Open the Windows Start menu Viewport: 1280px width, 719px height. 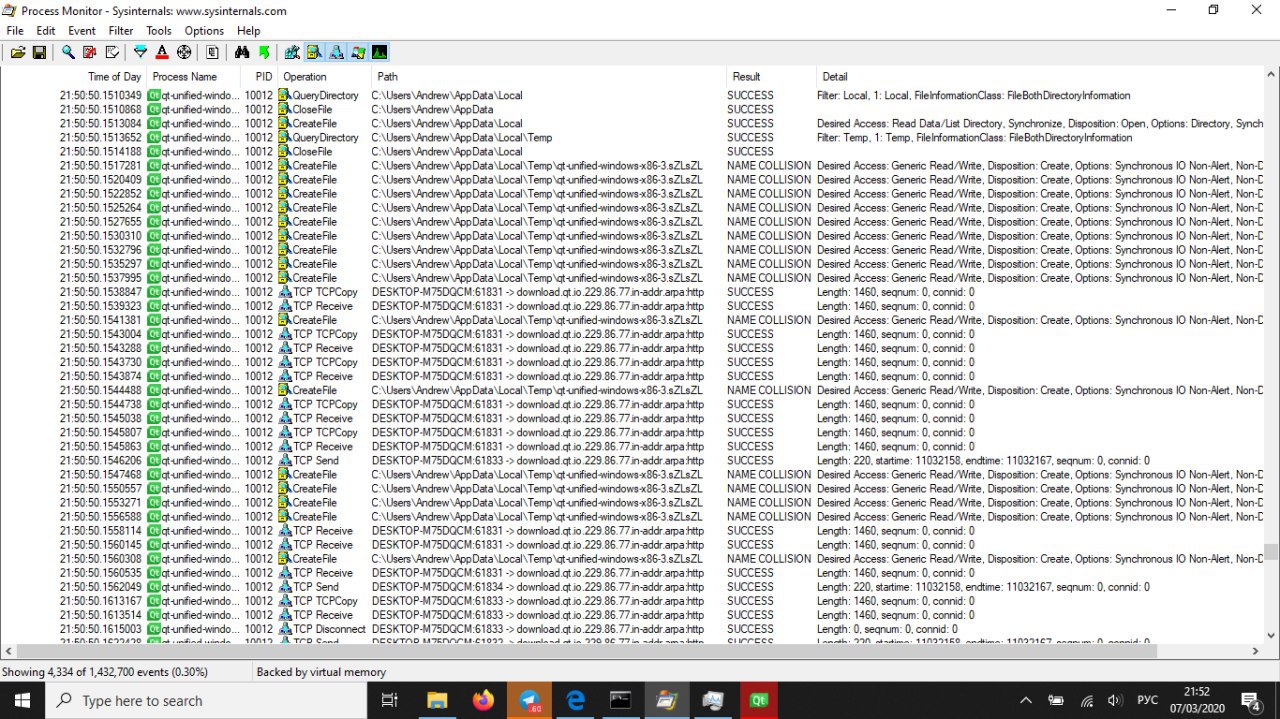[22, 700]
